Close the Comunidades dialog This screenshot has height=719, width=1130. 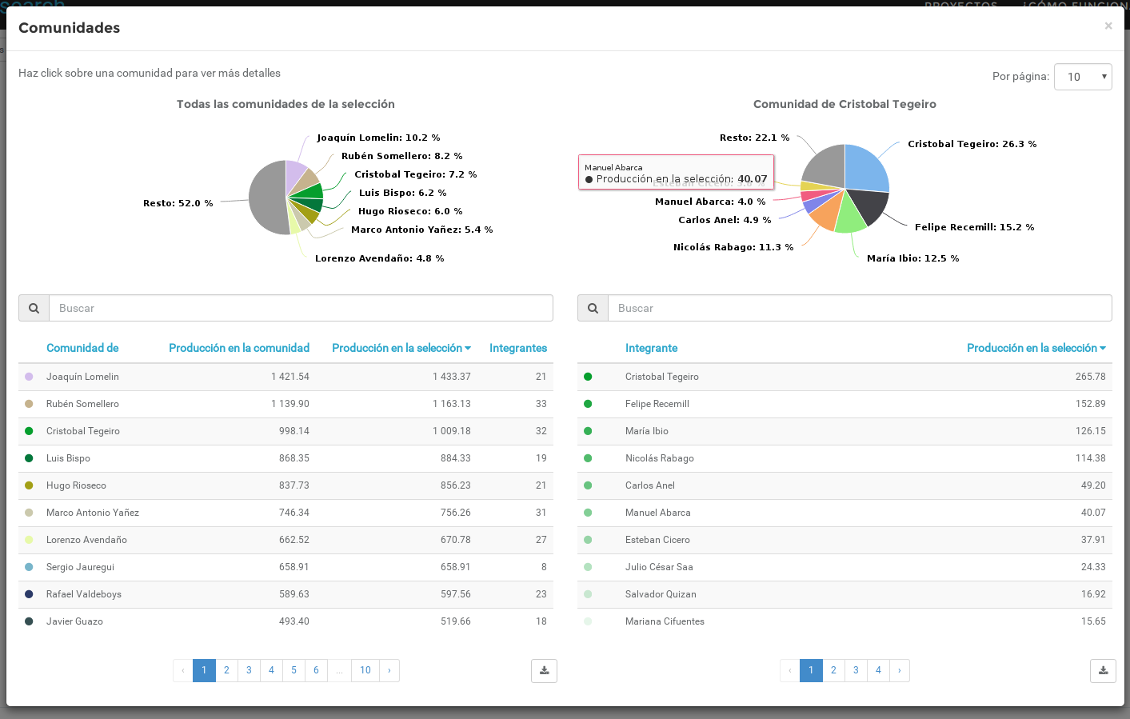point(1108,26)
